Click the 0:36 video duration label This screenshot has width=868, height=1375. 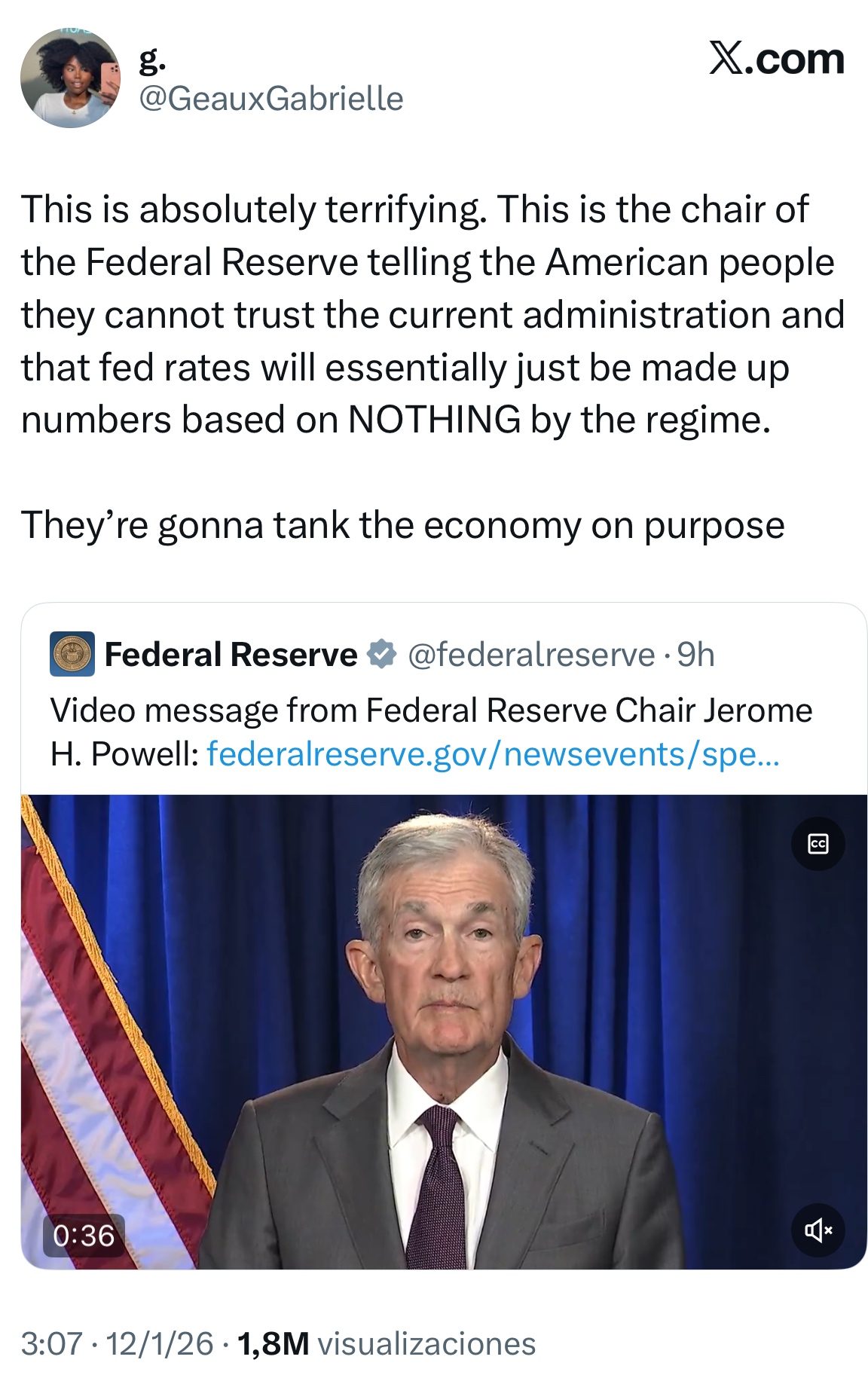(x=84, y=1235)
